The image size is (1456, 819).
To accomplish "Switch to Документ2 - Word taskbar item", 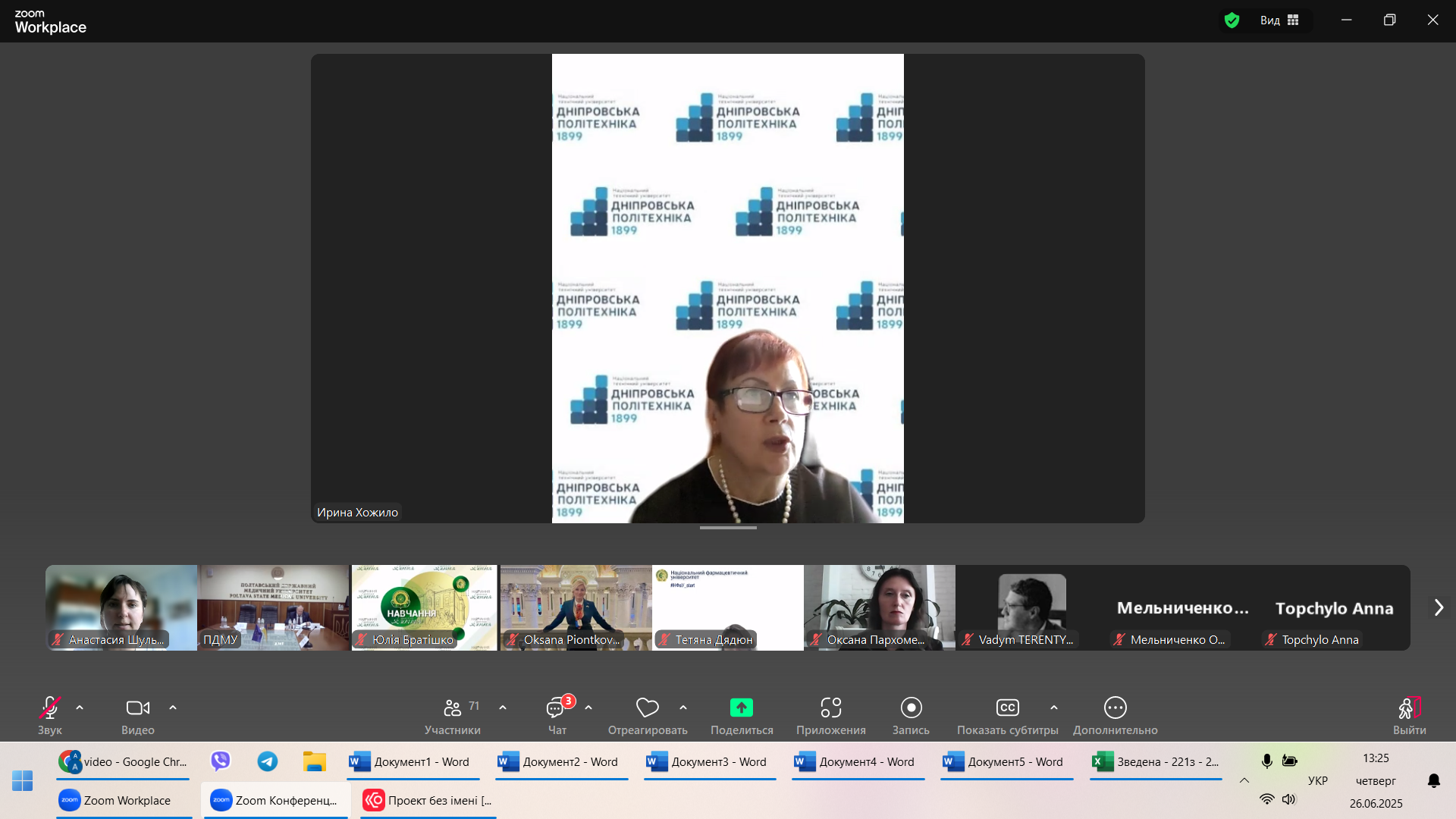I will [562, 761].
